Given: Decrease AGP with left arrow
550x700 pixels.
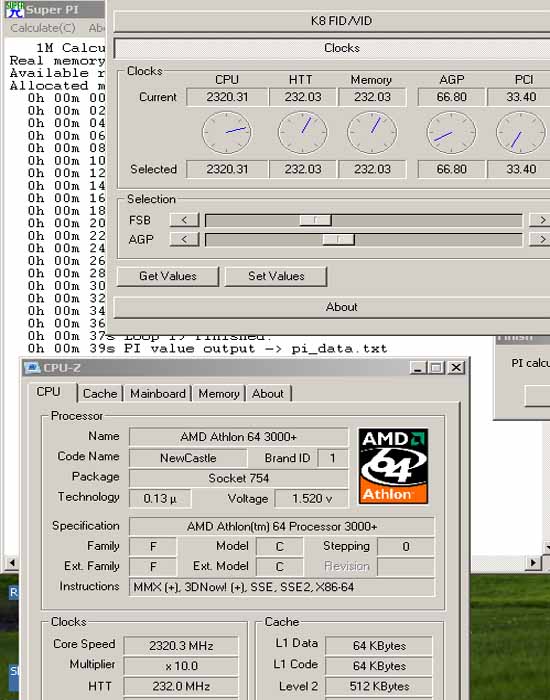Looking at the screenshot, I should click(184, 239).
